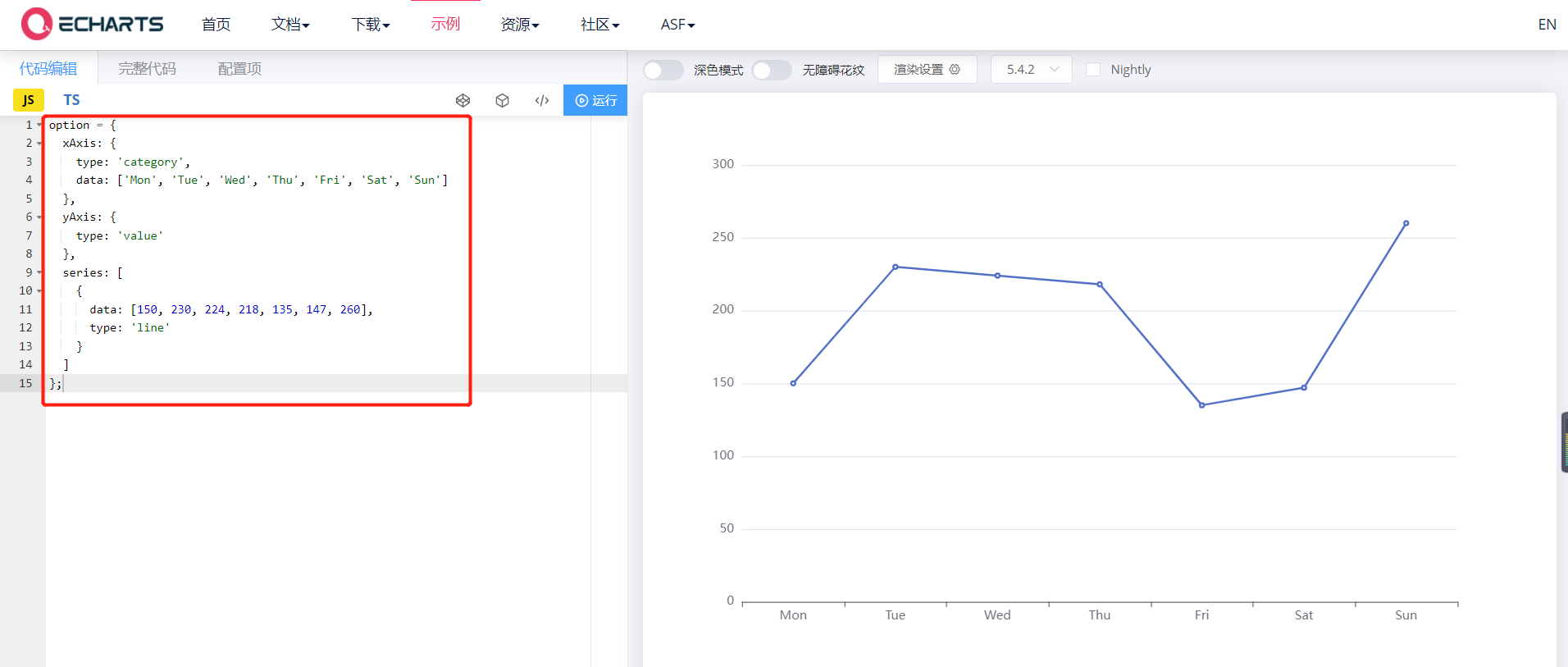This screenshot has width=1568, height=667.
Task: Open in CodeSandbox cube icon
Action: (503, 100)
